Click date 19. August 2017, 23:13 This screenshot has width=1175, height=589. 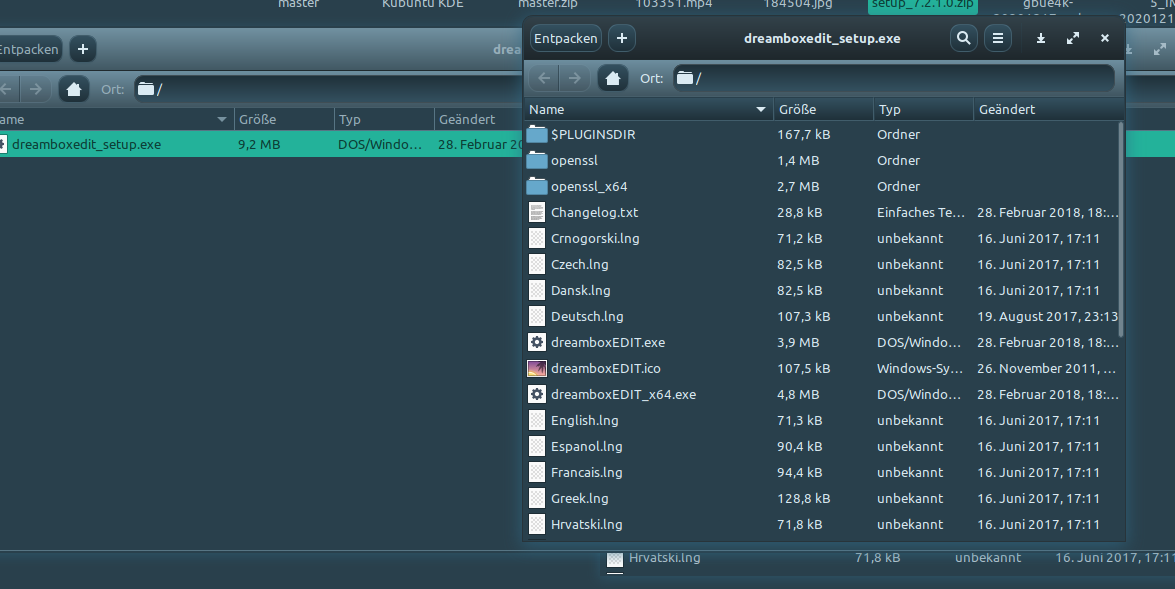pyautogui.click(x=1048, y=316)
